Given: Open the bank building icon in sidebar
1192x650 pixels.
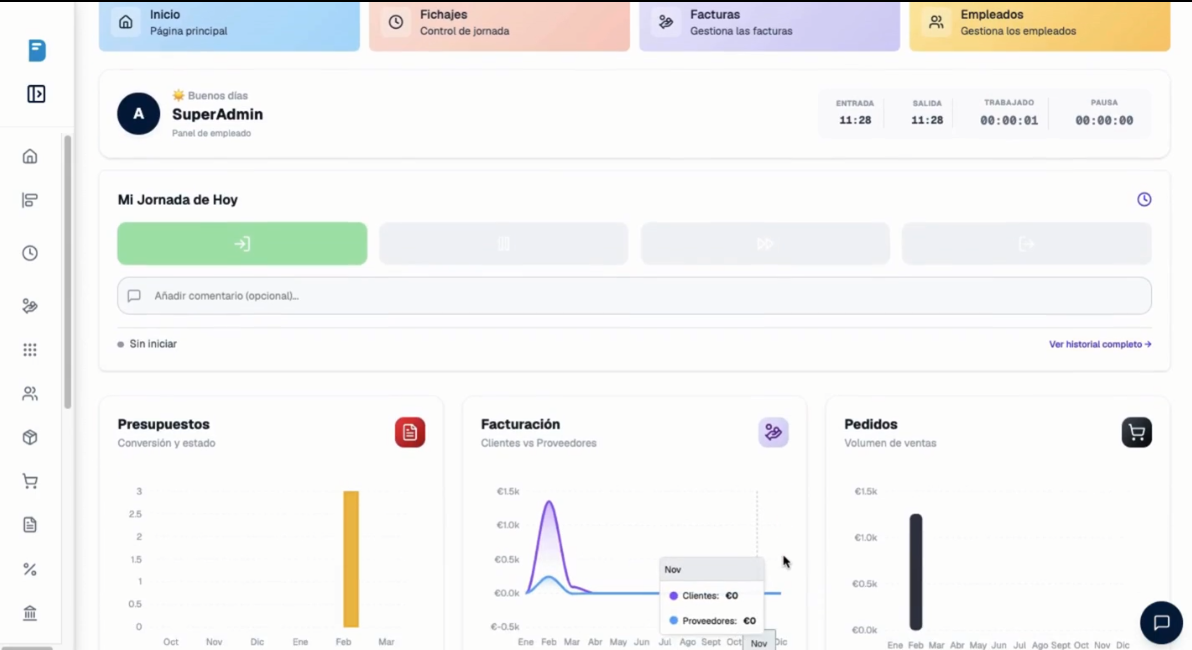Looking at the screenshot, I should pyautogui.click(x=30, y=613).
